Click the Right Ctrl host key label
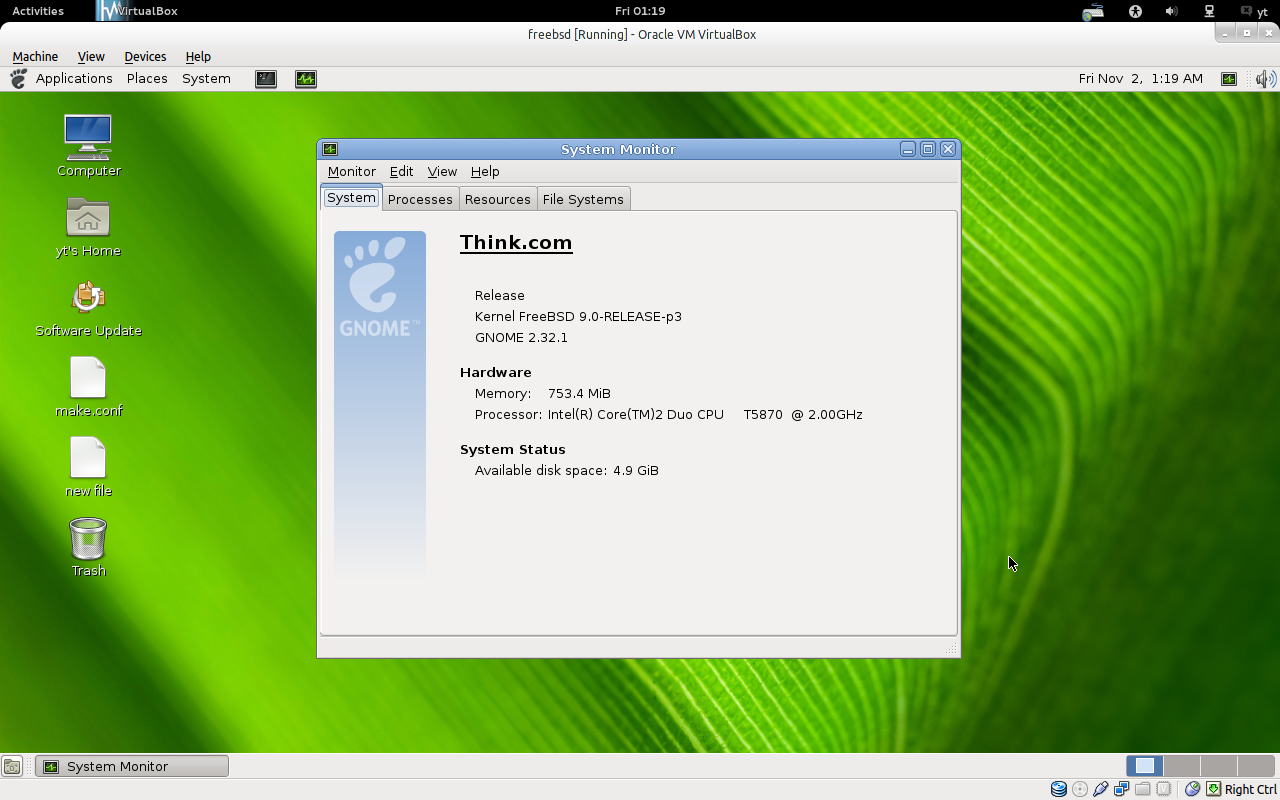1280x800 pixels. click(x=1250, y=789)
